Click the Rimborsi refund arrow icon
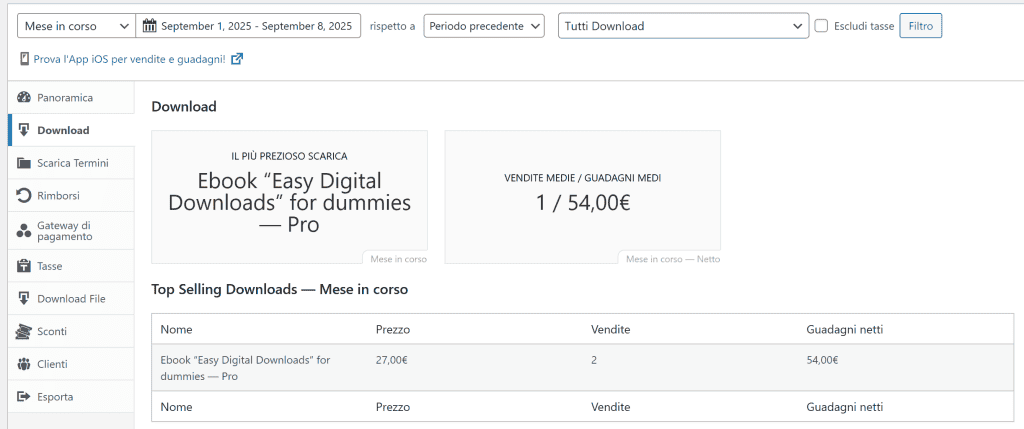Image resolution: width=1024 pixels, height=429 pixels. pyautogui.click(x=24, y=196)
